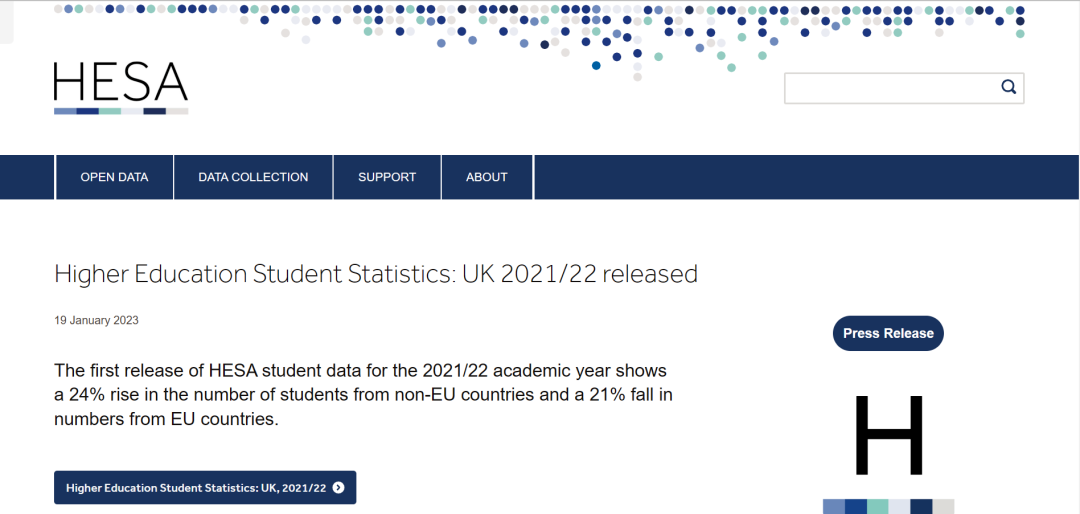1080x514 pixels.
Task: Click the grey tab at top-left corner
Action: [x=6, y=20]
